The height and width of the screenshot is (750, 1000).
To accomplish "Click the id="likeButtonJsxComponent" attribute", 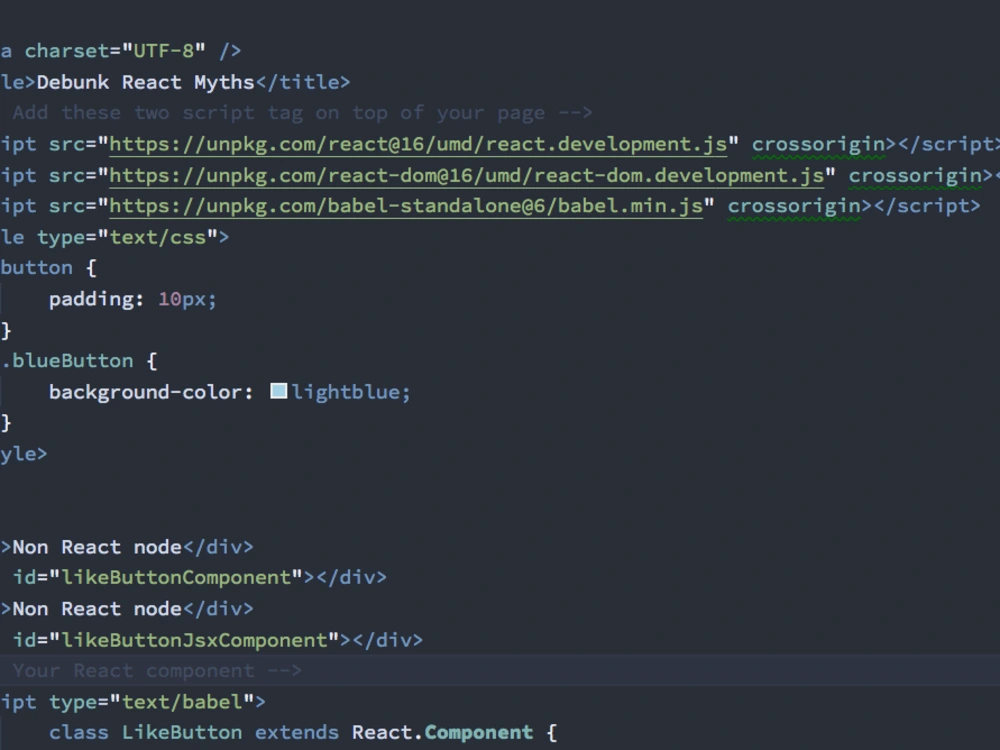I will pos(175,640).
